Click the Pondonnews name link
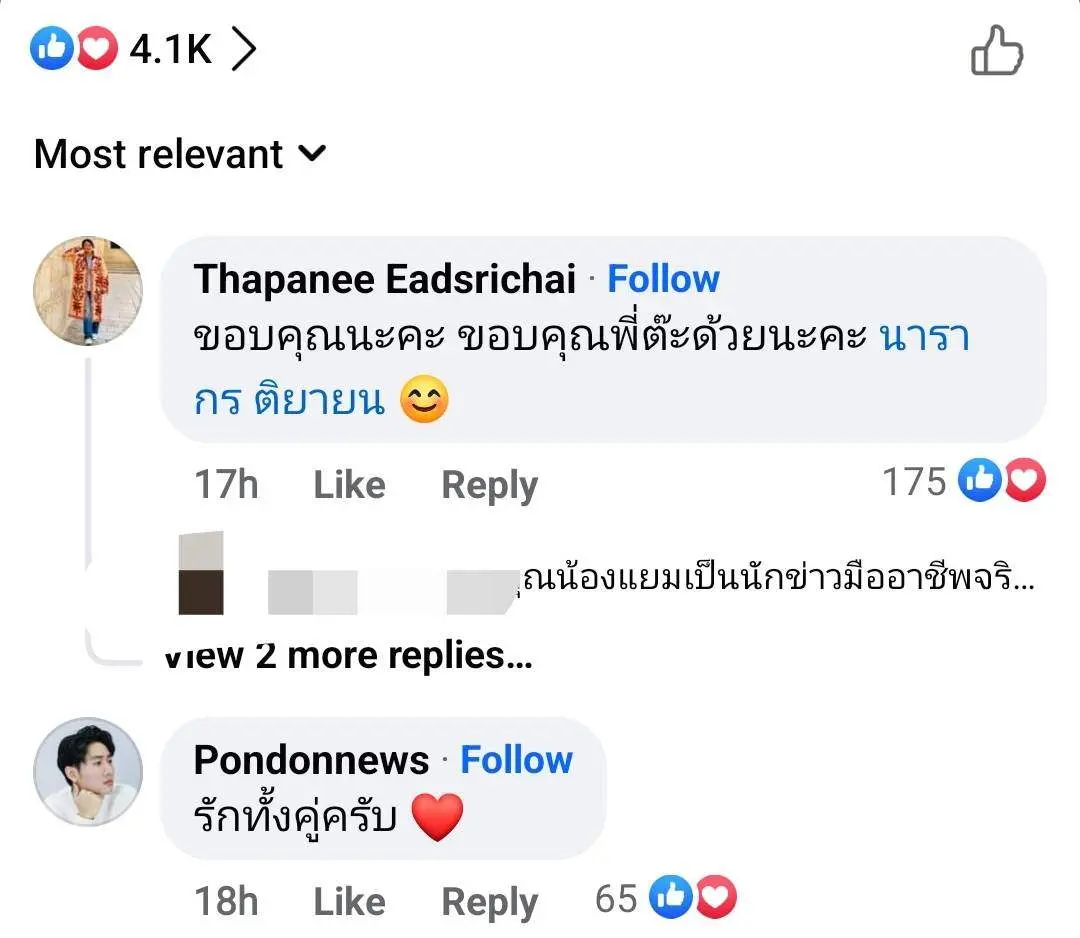This screenshot has height=938, width=1080. (311, 760)
